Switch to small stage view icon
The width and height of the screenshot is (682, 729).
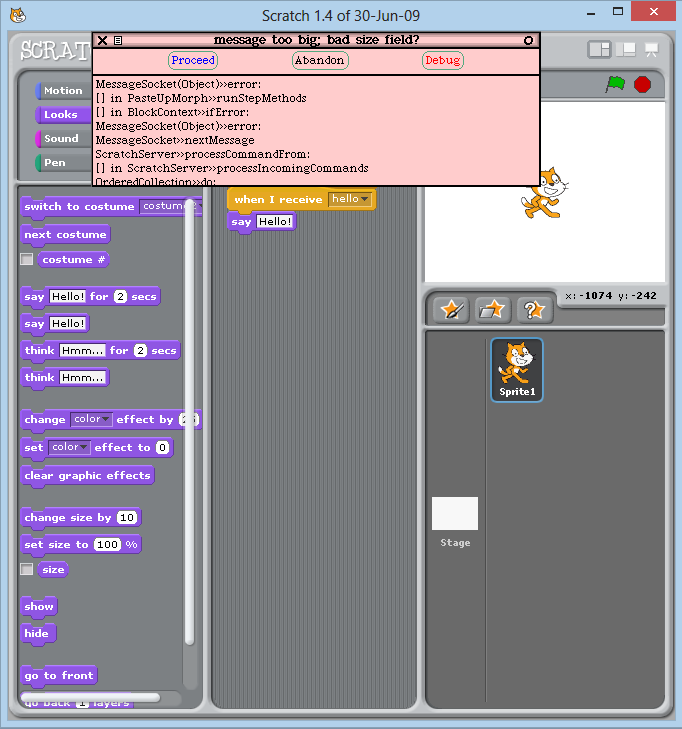(x=599, y=49)
